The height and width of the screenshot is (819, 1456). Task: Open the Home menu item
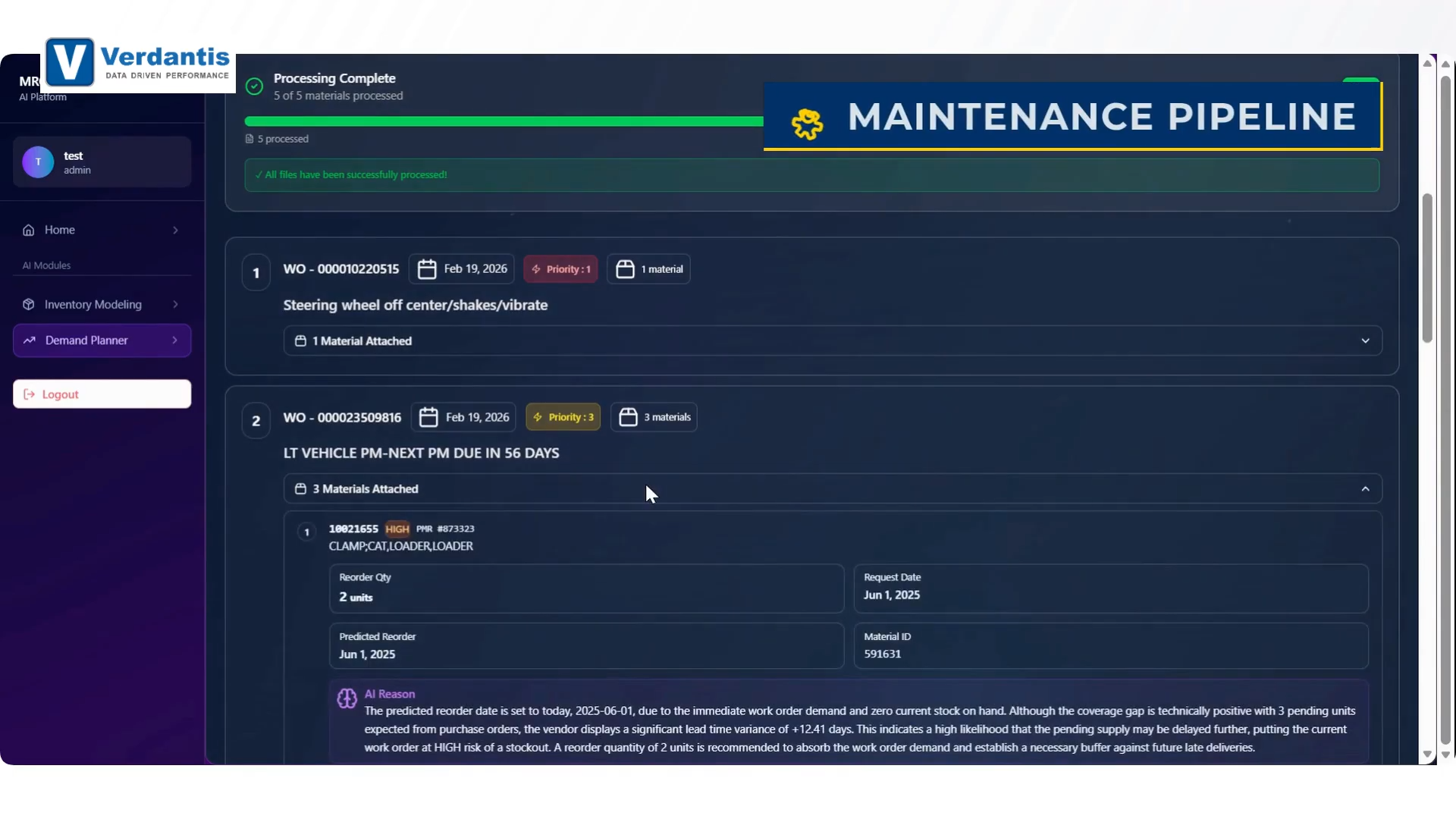(102, 230)
